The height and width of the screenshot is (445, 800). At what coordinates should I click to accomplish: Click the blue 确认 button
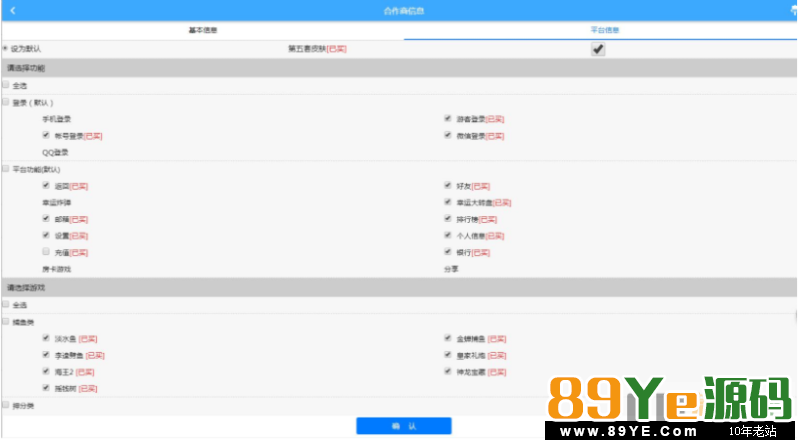pos(403,426)
